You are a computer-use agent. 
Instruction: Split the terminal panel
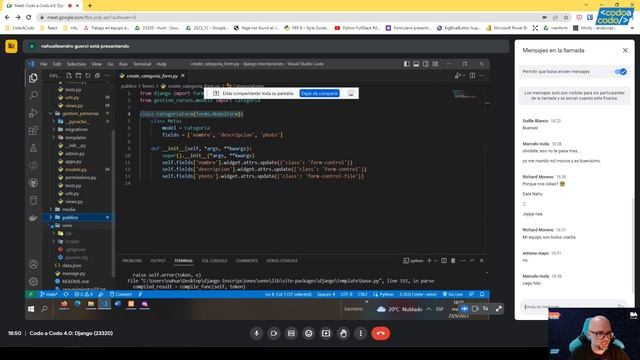point(444,260)
